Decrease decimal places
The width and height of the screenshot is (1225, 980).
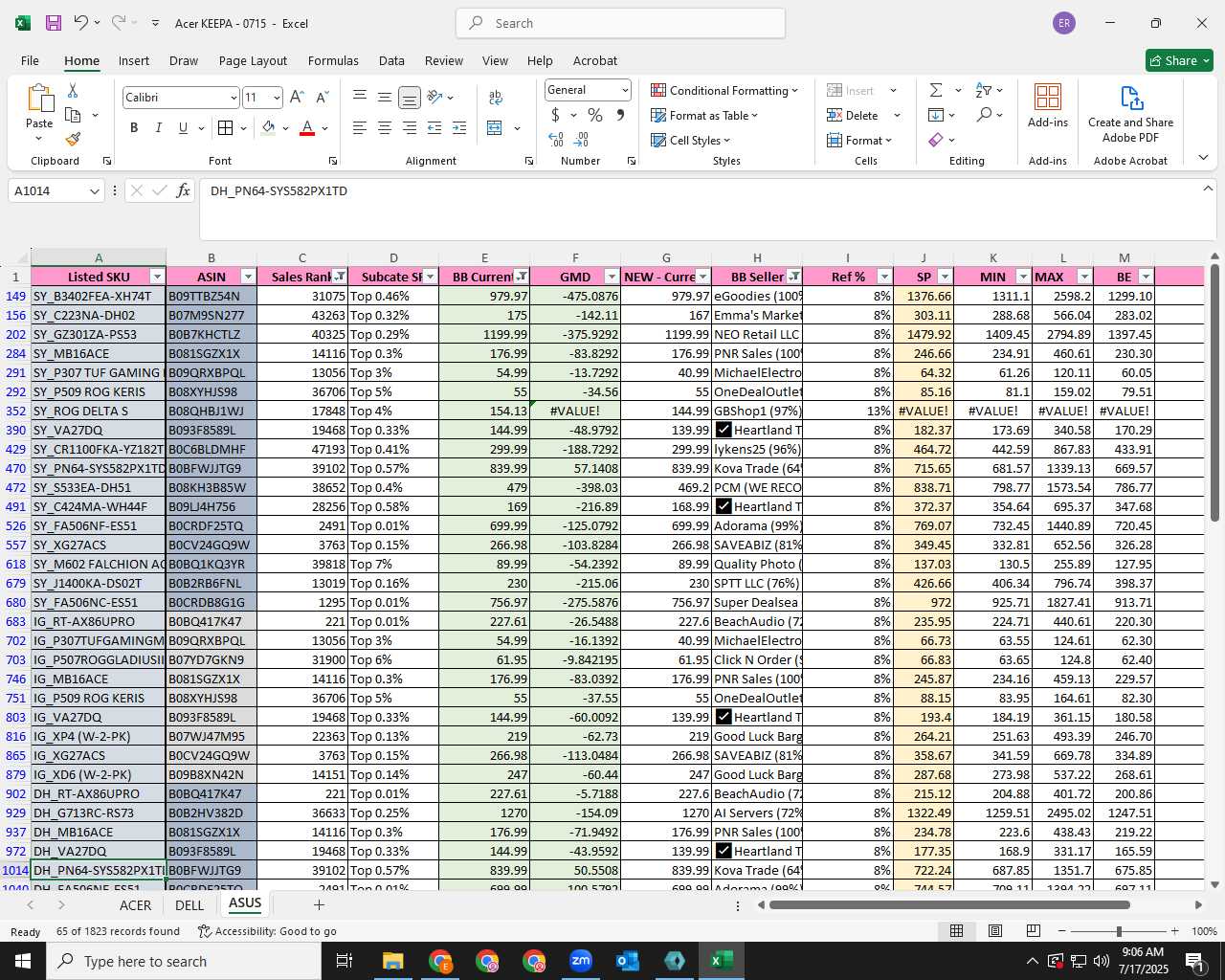coord(582,140)
